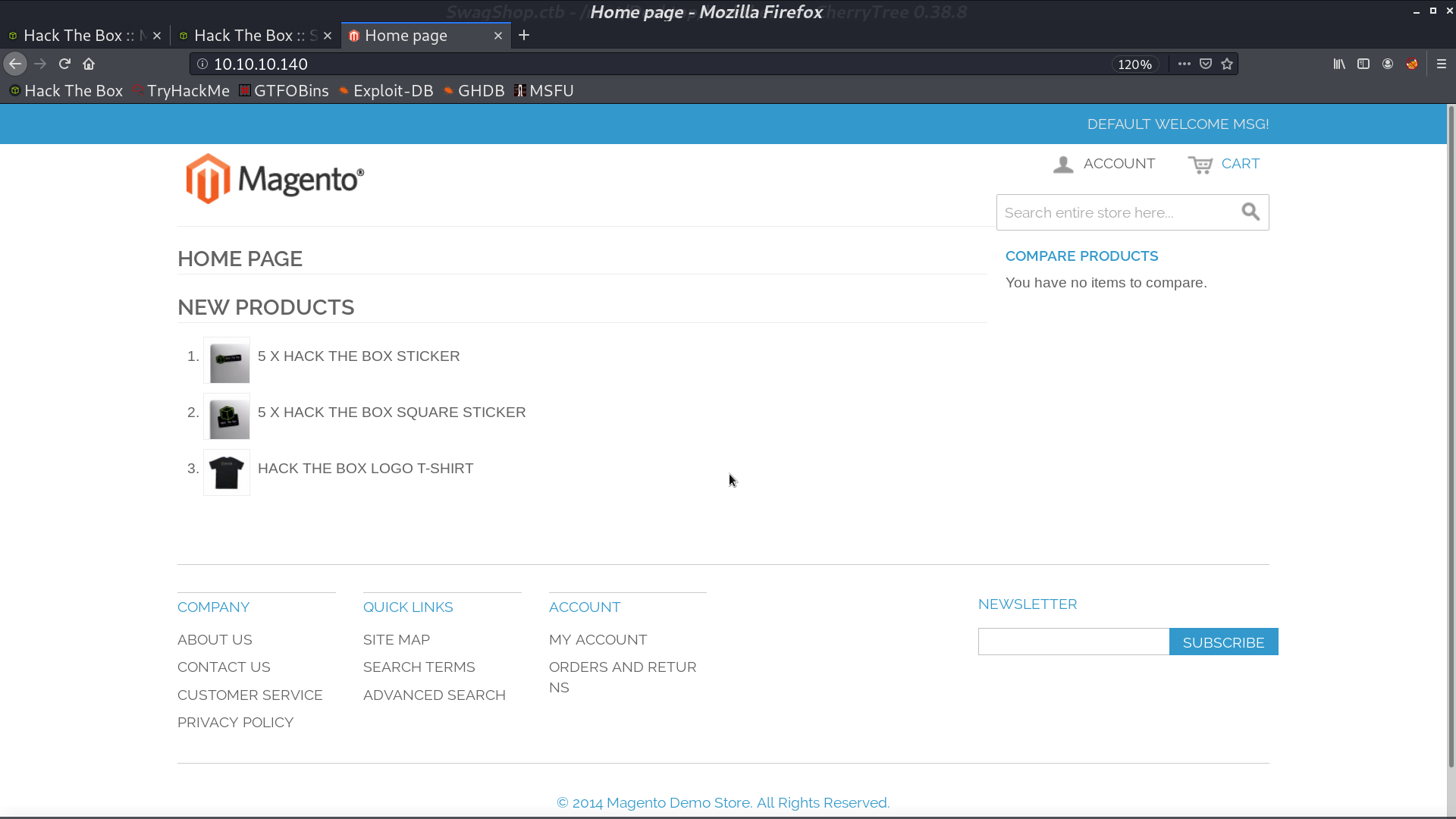The image size is (1456, 819).
Task: Open Hack The Box bookmark
Action: [x=66, y=91]
